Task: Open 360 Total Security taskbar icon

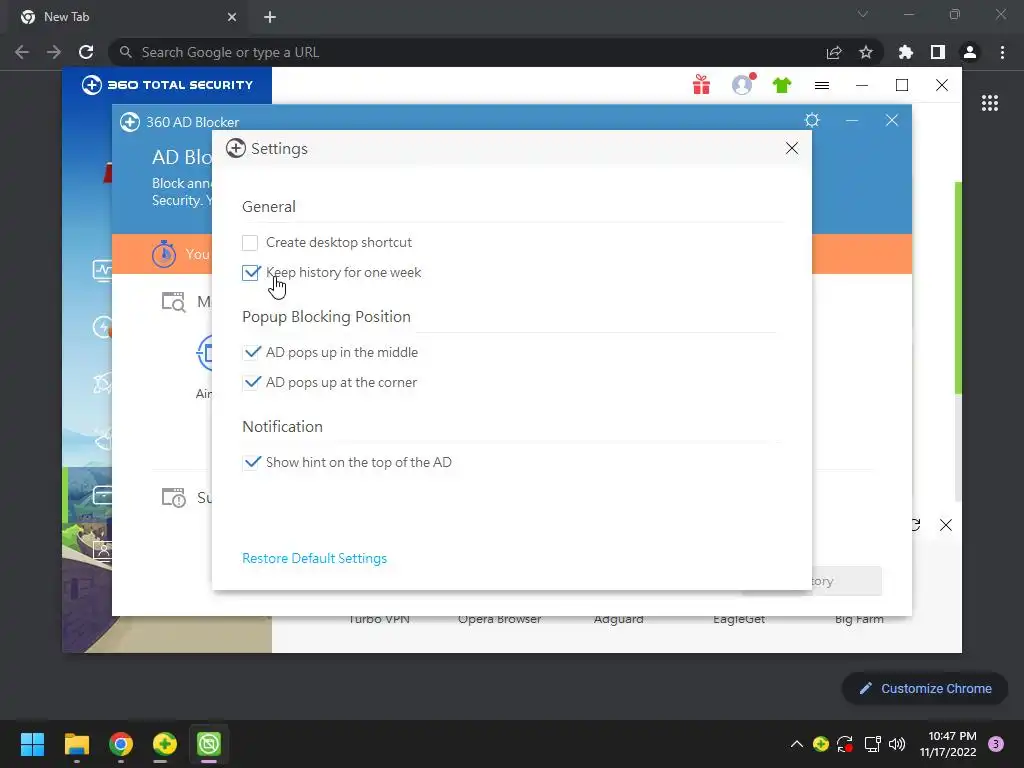Action: tap(165, 744)
